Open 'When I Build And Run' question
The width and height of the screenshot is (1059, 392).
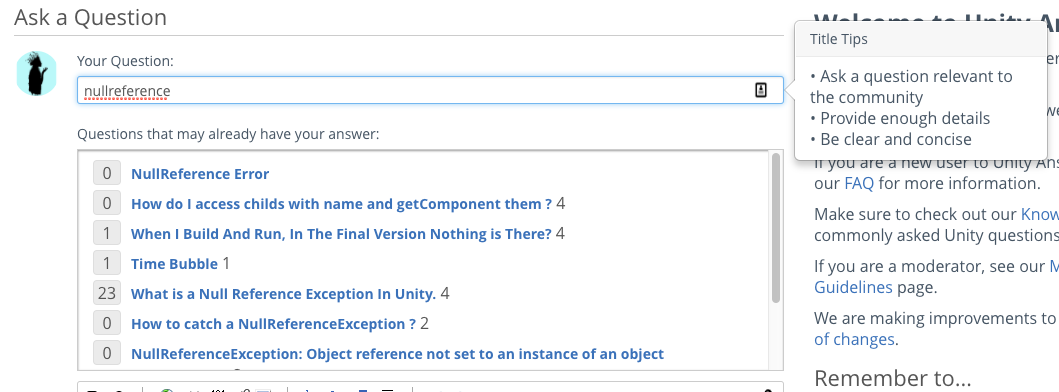click(x=341, y=234)
